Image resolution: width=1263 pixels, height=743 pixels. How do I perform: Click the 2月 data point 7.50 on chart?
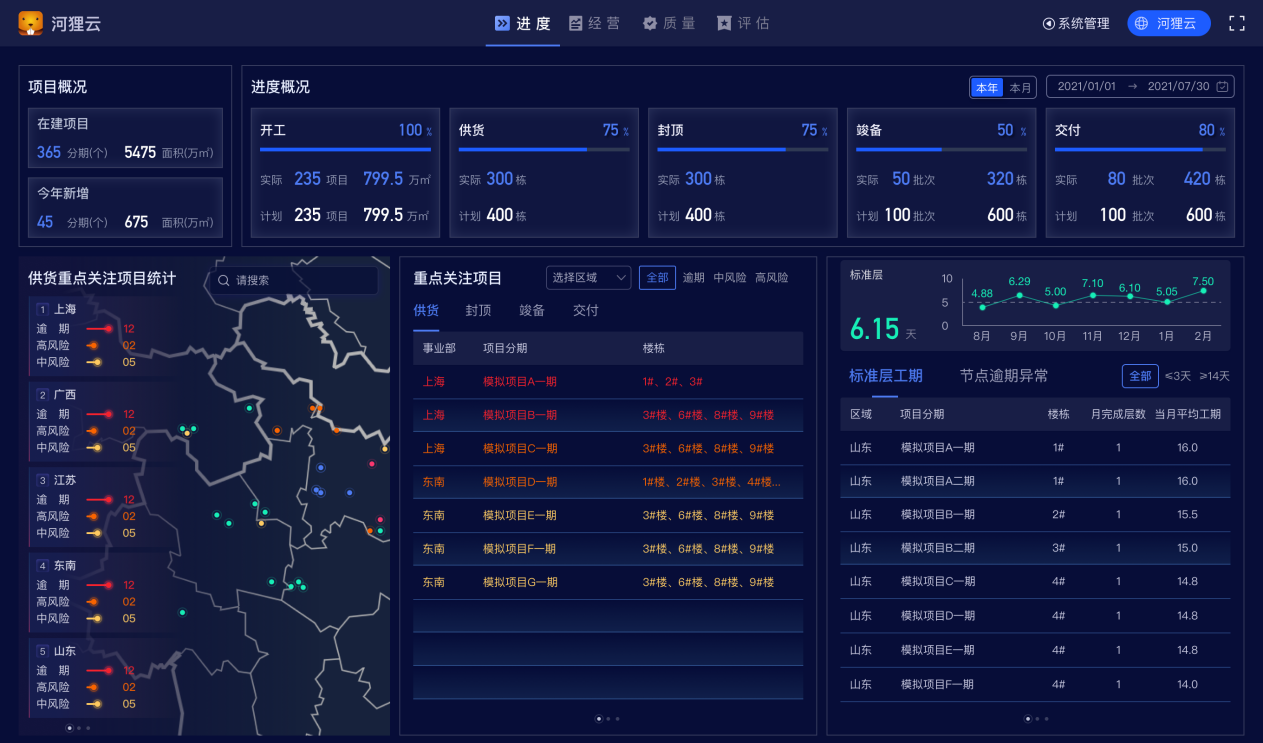point(1204,291)
